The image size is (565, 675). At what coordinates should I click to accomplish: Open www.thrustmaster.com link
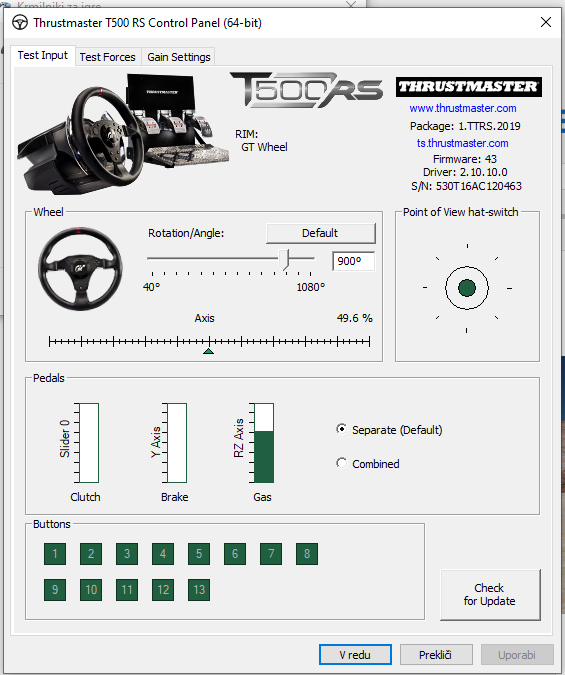(463, 108)
